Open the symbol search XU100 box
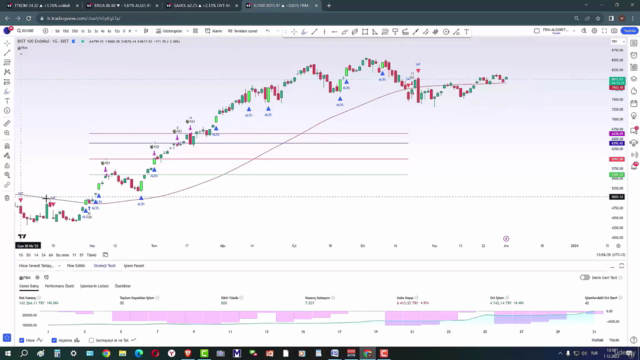The image size is (640, 360). (27, 31)
